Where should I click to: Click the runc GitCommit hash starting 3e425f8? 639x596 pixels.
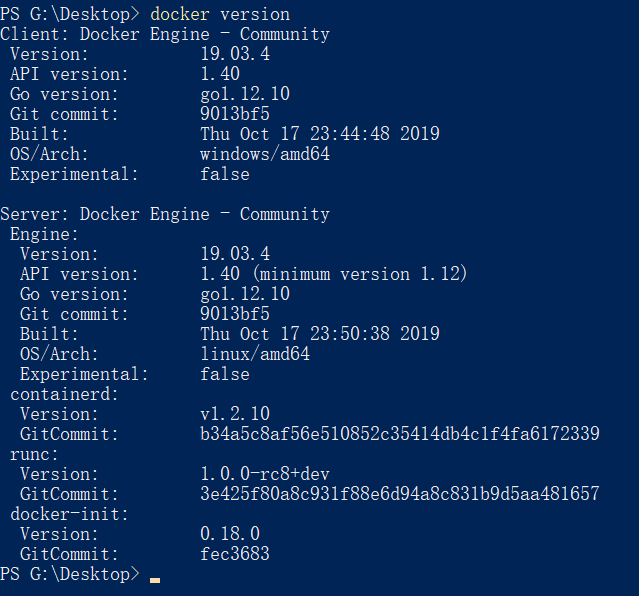pyautogui.click(x=400, y=494)
